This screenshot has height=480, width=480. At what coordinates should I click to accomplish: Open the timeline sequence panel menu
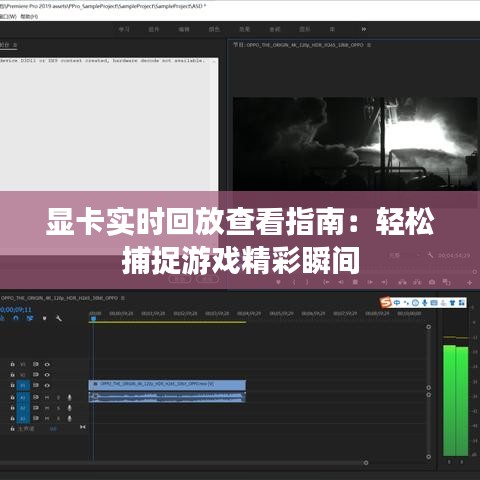[x=123, y=298]
